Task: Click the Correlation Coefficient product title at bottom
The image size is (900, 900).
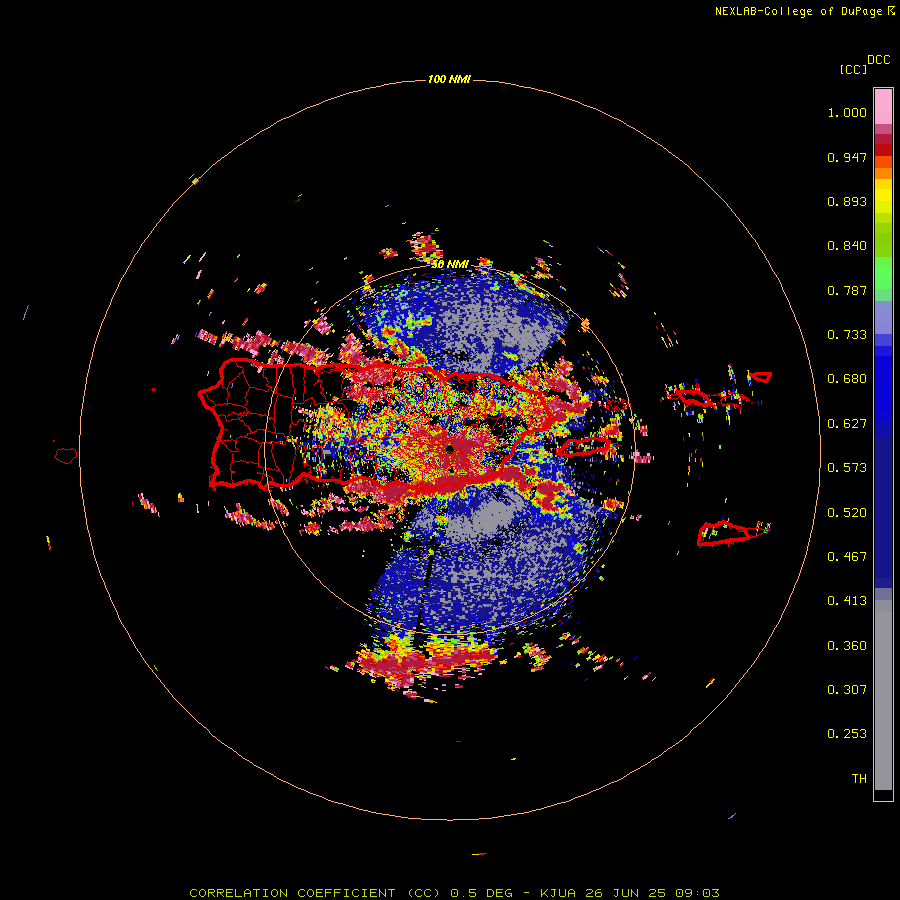Action: click(x=454, y=893)
